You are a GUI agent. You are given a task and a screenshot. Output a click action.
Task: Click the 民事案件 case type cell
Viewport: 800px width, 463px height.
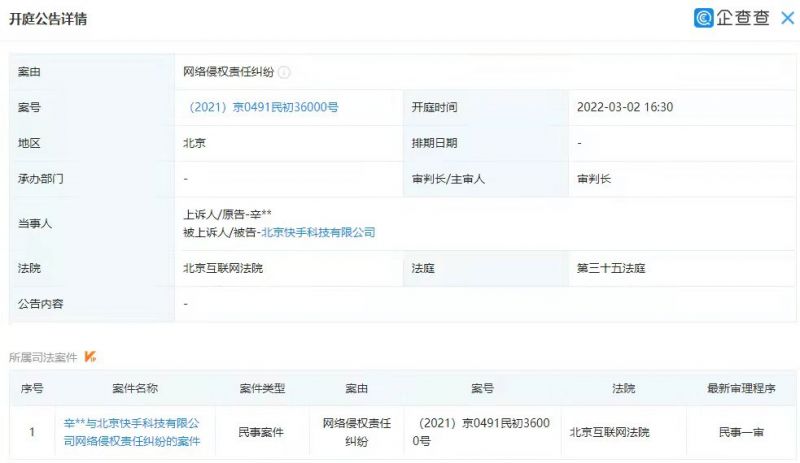click(262, 432)
